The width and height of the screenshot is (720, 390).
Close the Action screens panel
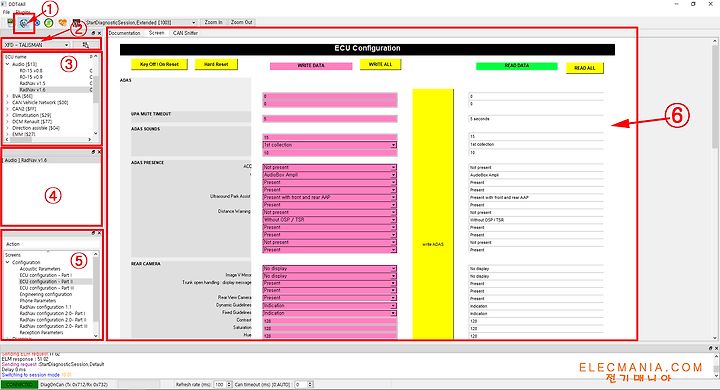(x=99, y=233)
